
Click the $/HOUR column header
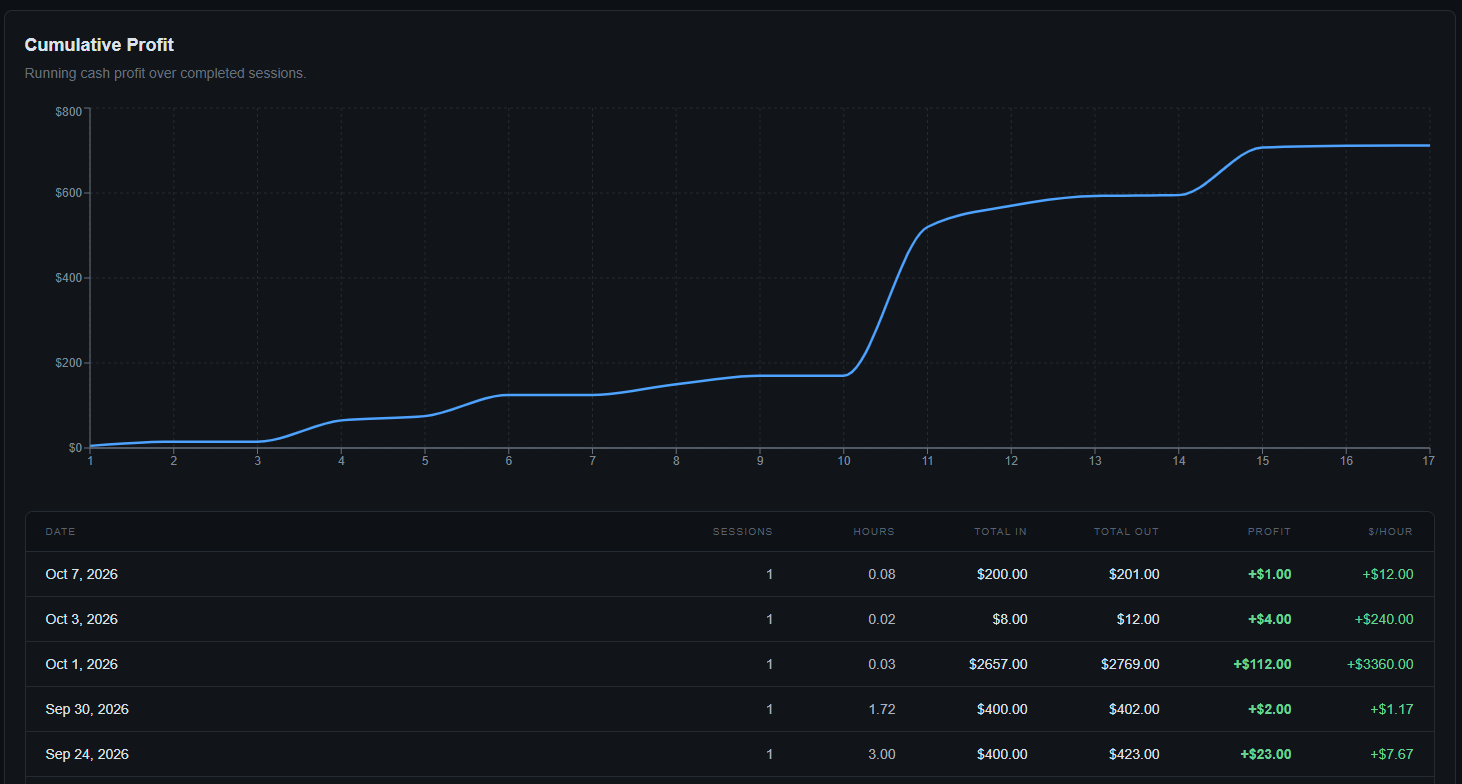coord(1391,532)
